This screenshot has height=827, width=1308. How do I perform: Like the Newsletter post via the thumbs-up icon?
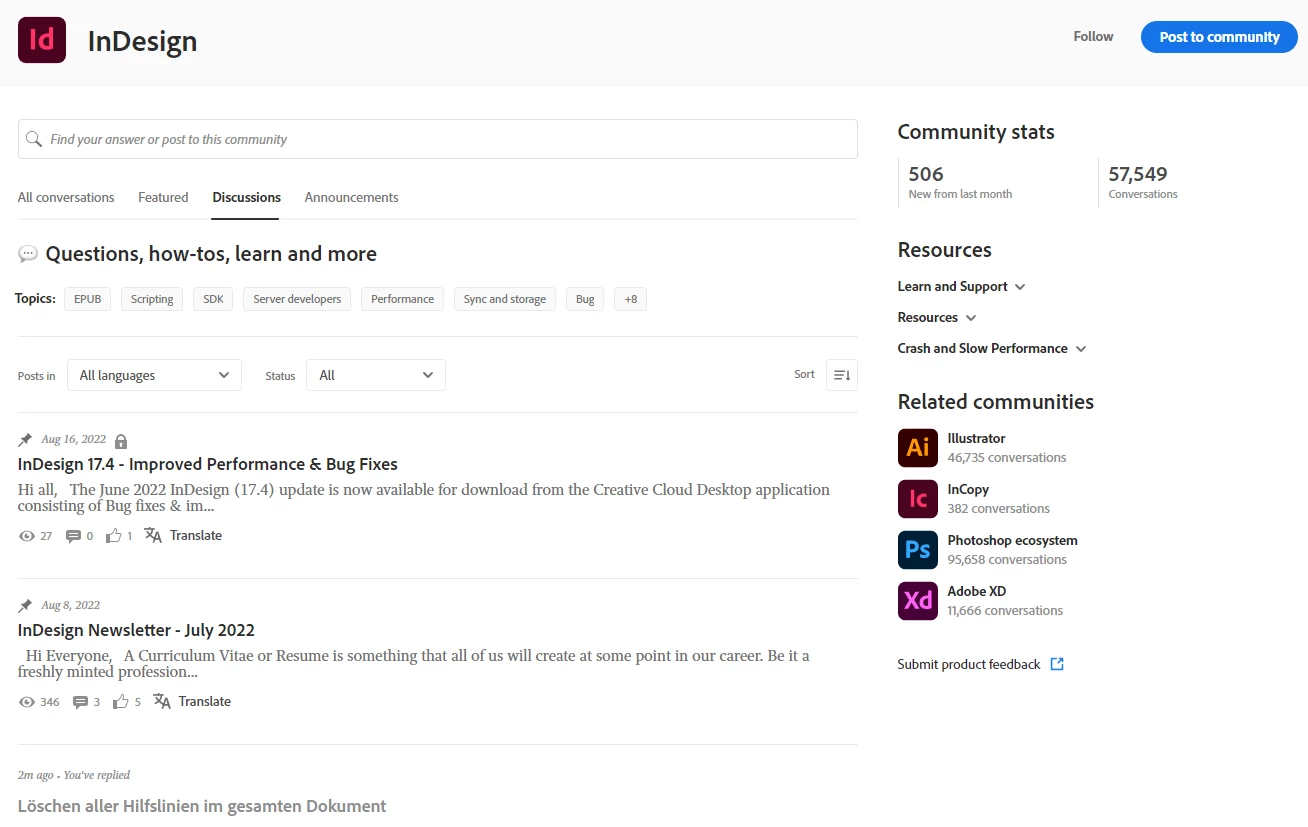click(121, 701)
